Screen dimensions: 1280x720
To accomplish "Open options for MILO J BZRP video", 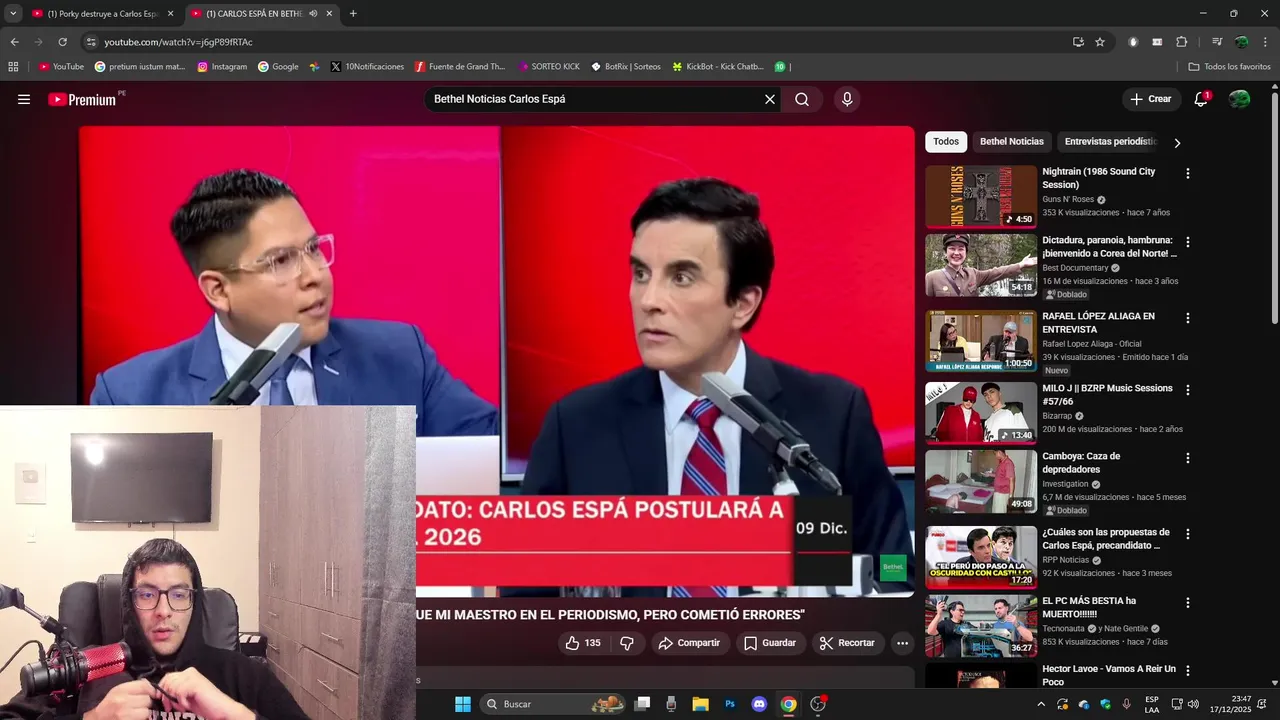I will pos(1187,390).
